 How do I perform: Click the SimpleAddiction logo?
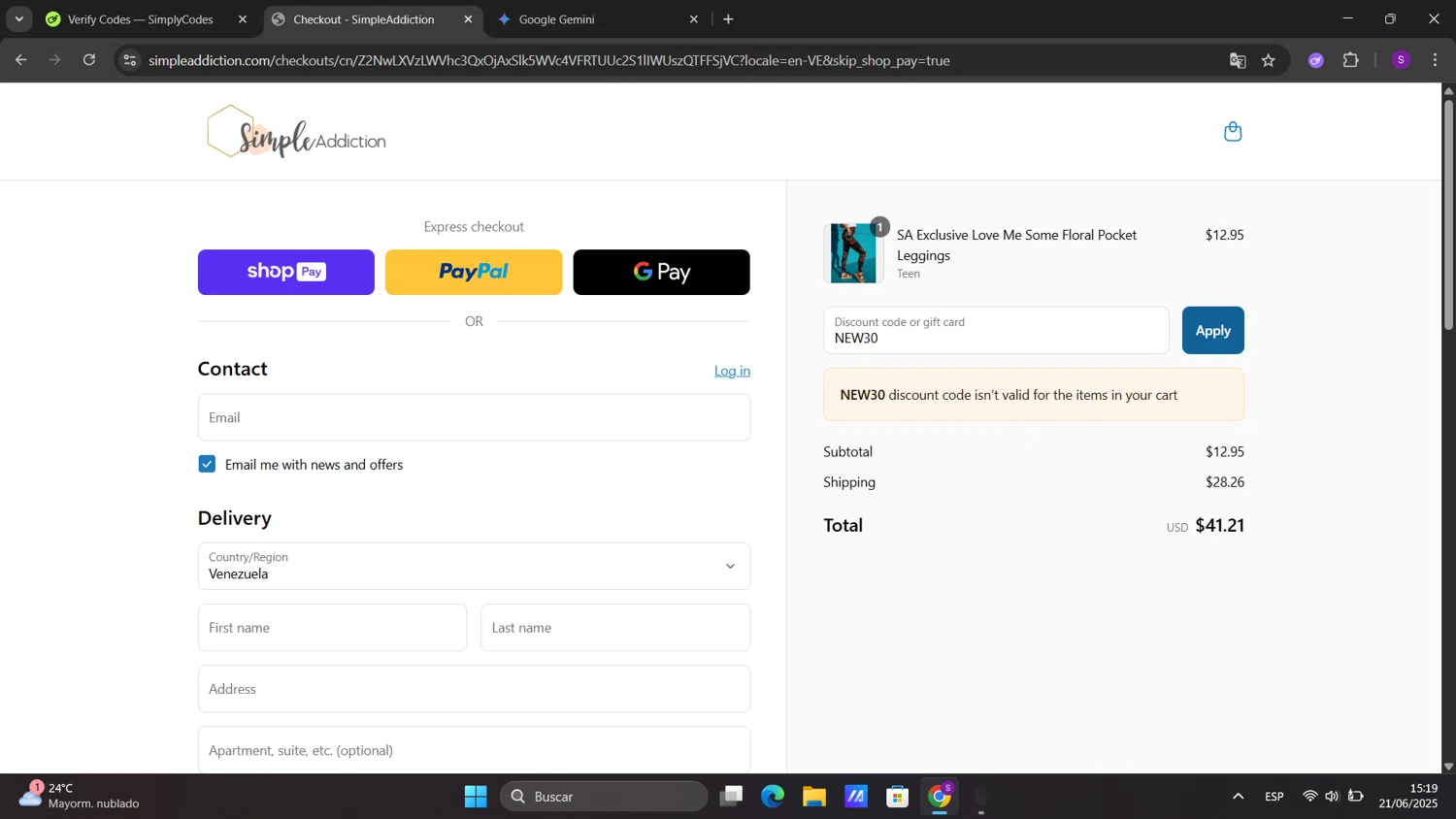296,132
